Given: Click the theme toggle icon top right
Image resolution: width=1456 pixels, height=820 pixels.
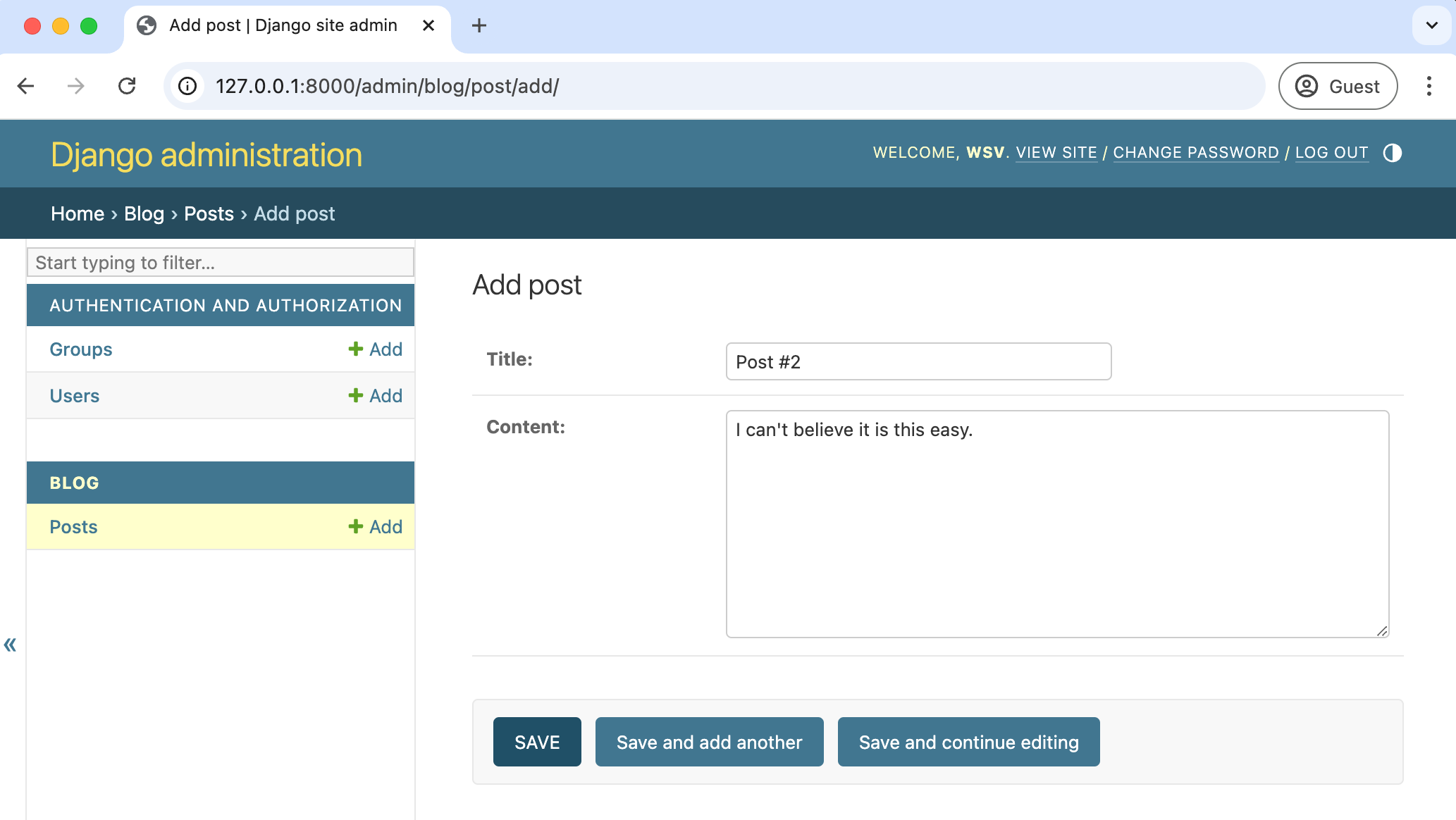Looking at the screenshot, I should (1393, 153).
